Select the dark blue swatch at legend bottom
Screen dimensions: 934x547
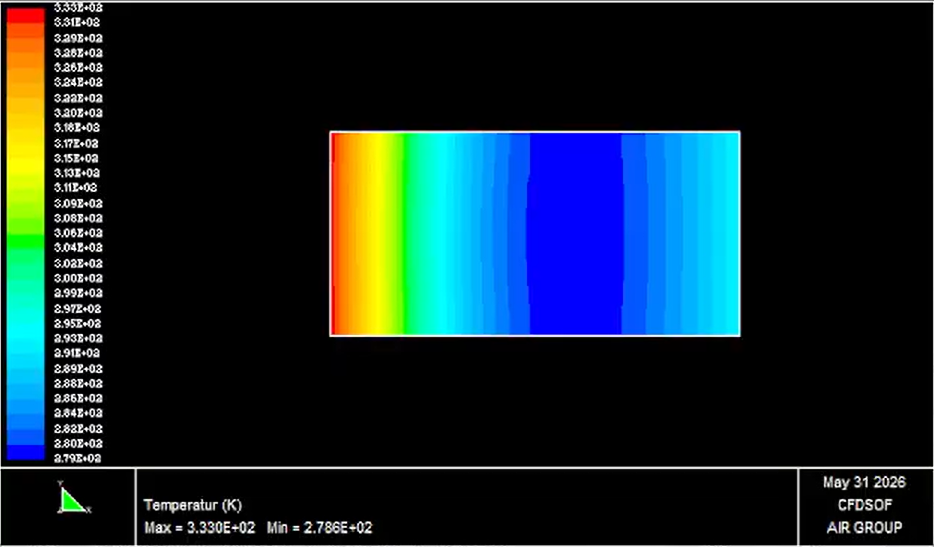pos(26,452)
